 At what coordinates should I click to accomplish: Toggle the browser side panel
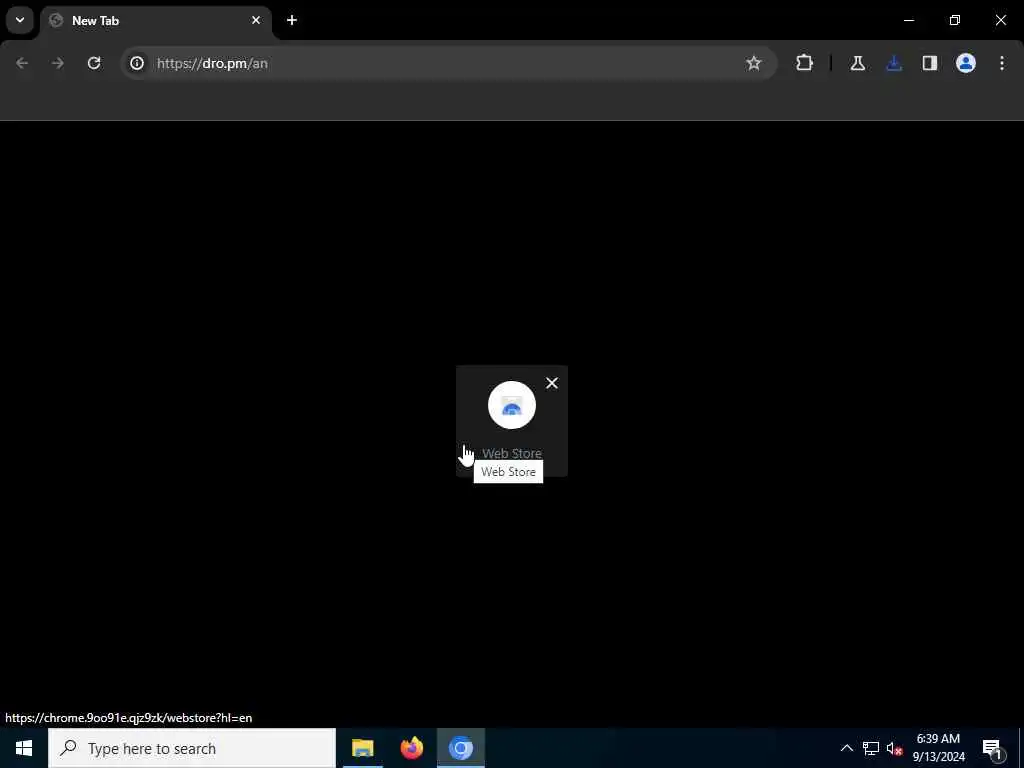[930, 63]
